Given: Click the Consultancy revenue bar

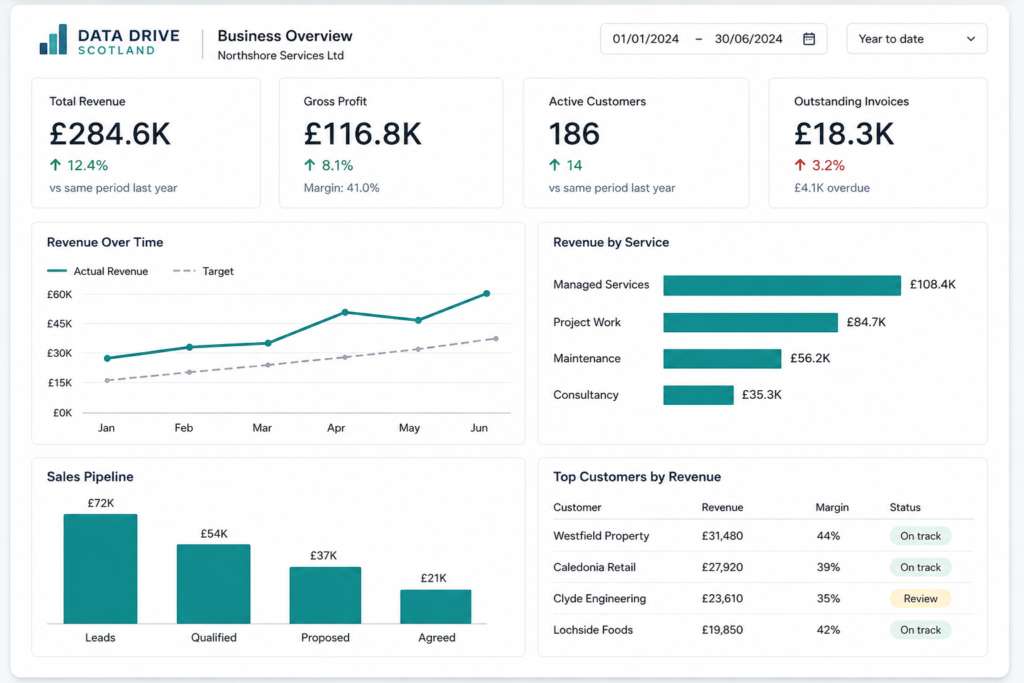Looking at the screenshot, I should 698,395.
